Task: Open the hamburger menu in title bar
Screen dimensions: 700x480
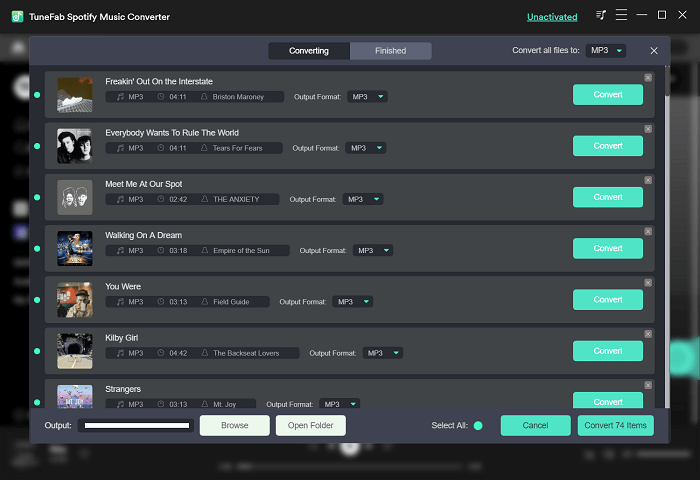Action: click(622, 15)
